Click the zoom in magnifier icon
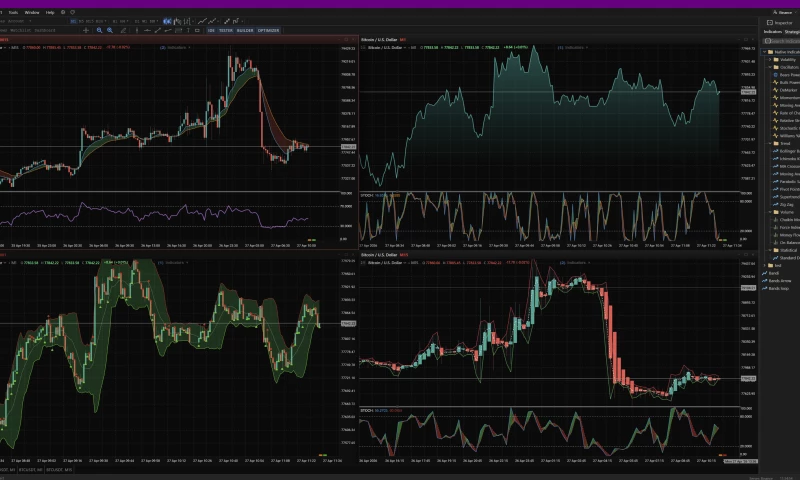800x480 pixels. pos(110,31)
